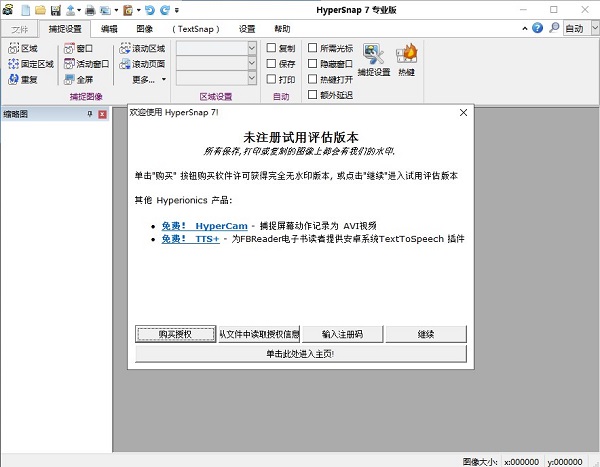Expand the quick access toolbar customize arrow
Screen dimensions: 600x467
coord(176,10)
